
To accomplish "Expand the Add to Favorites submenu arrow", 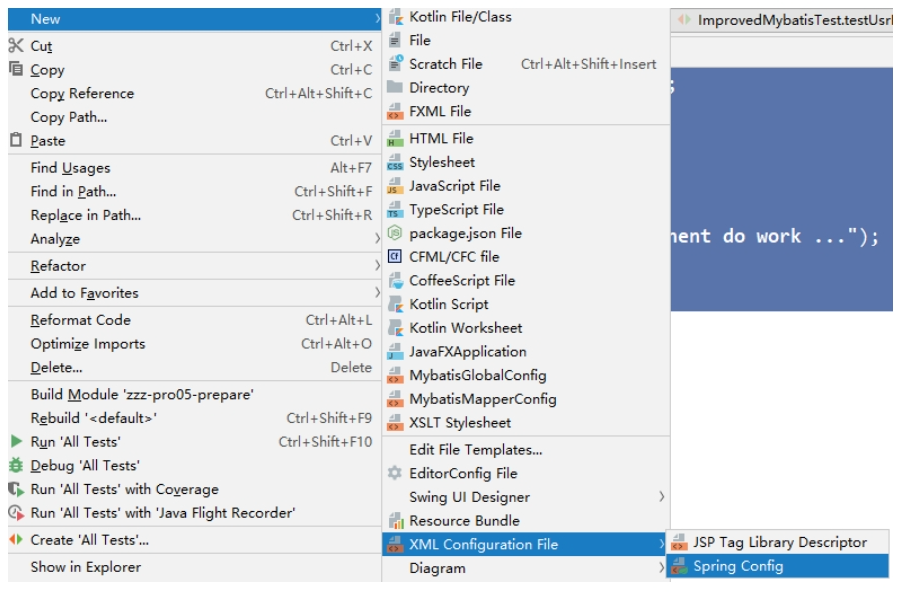I will click(377, 292).
